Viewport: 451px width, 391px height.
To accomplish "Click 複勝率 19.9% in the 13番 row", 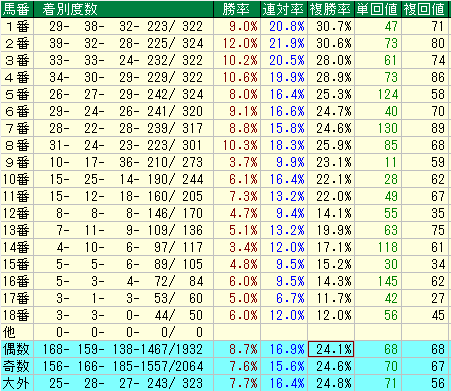I will tap(331, 230).
